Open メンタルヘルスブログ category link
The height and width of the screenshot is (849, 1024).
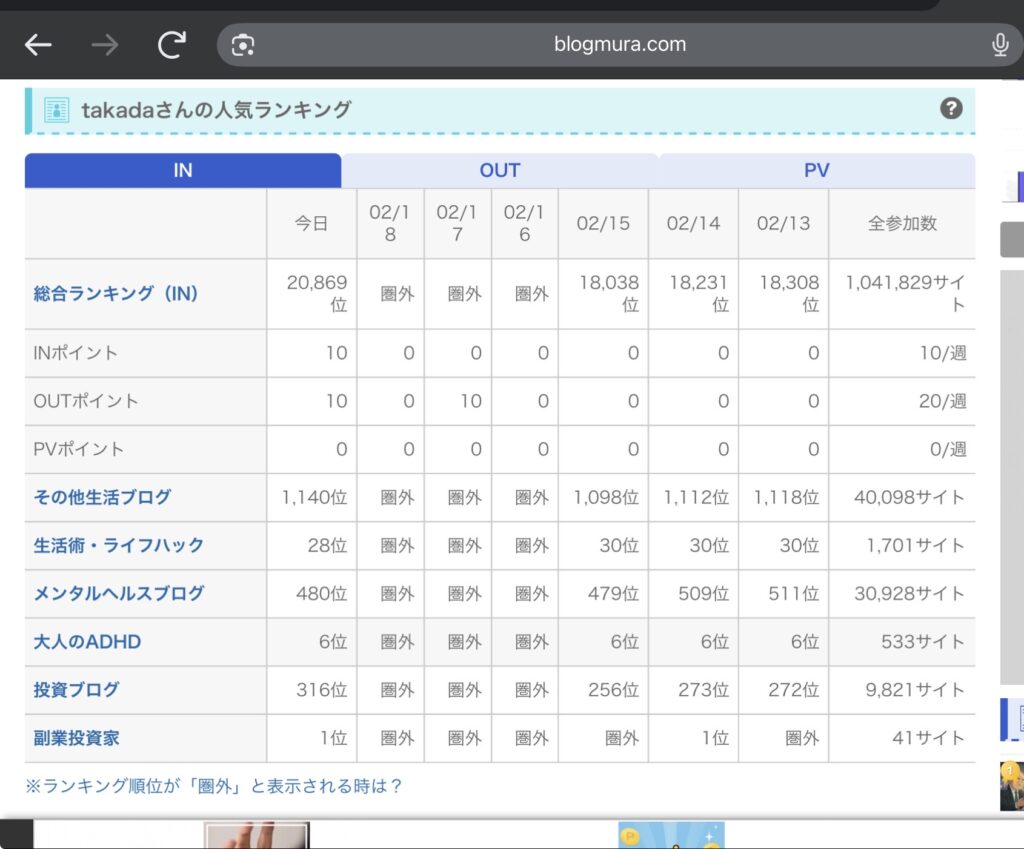pos(118,593)
